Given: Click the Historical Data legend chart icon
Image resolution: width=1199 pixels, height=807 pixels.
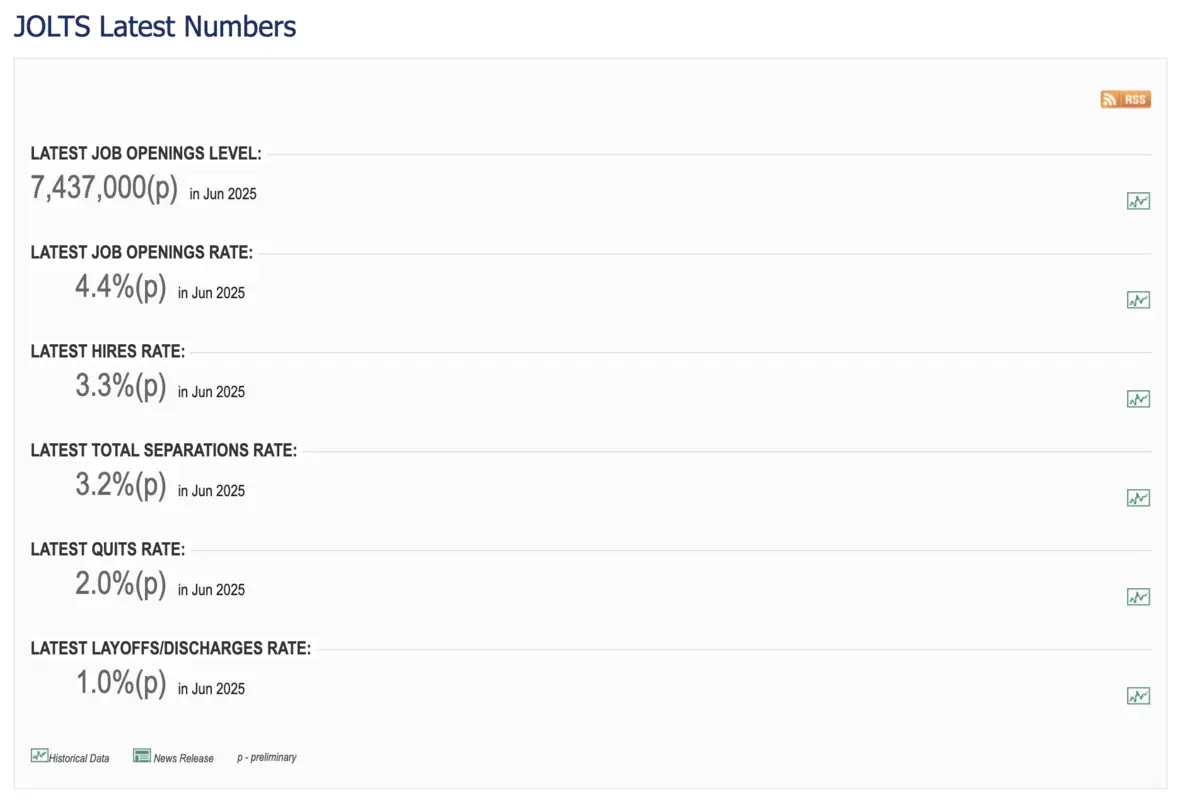Looking at the screenshot, I should point(40,755).
